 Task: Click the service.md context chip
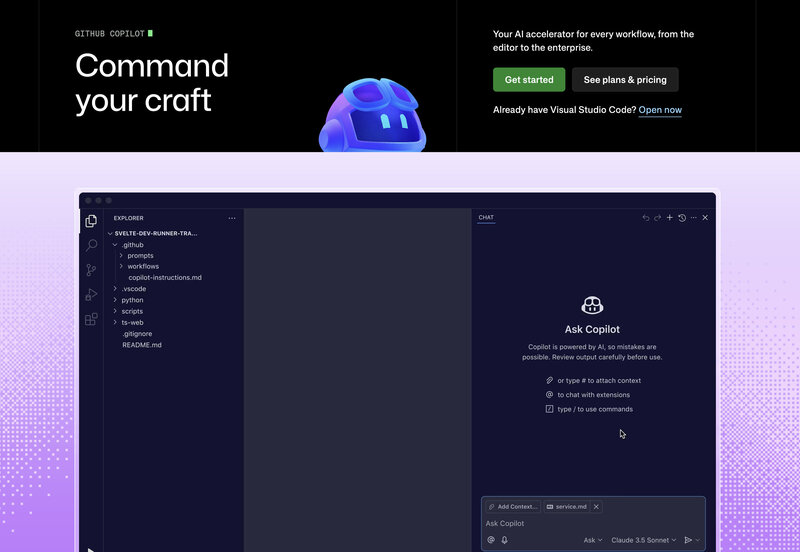pos(566,507)
